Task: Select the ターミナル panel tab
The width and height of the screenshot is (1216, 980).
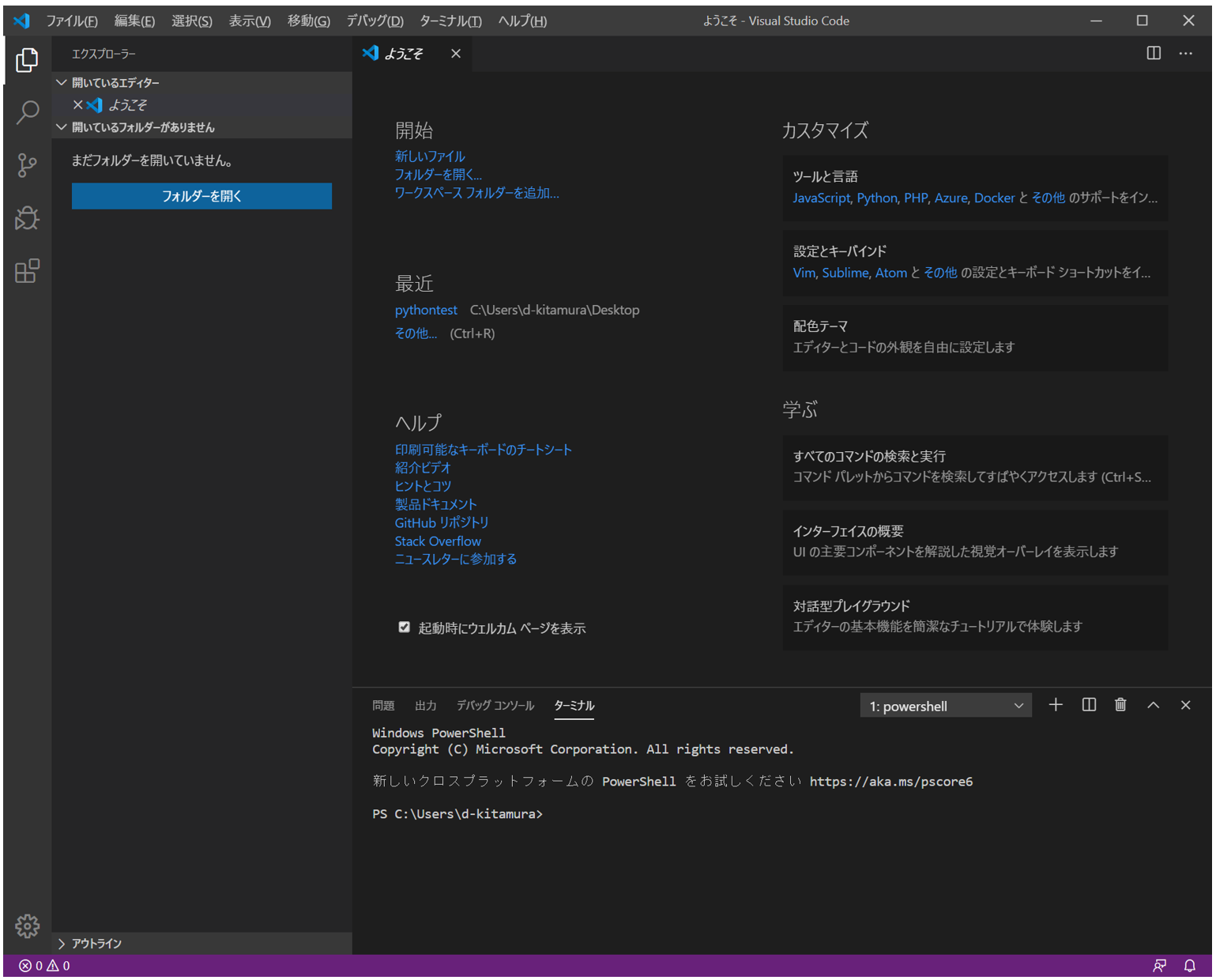Action: tap(574, 706)
